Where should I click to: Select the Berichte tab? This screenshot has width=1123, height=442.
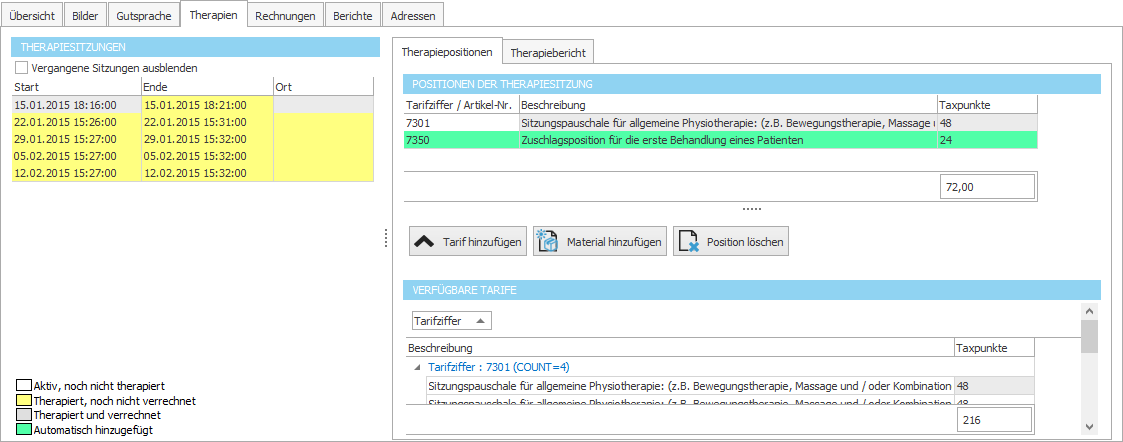coord(354,15)
